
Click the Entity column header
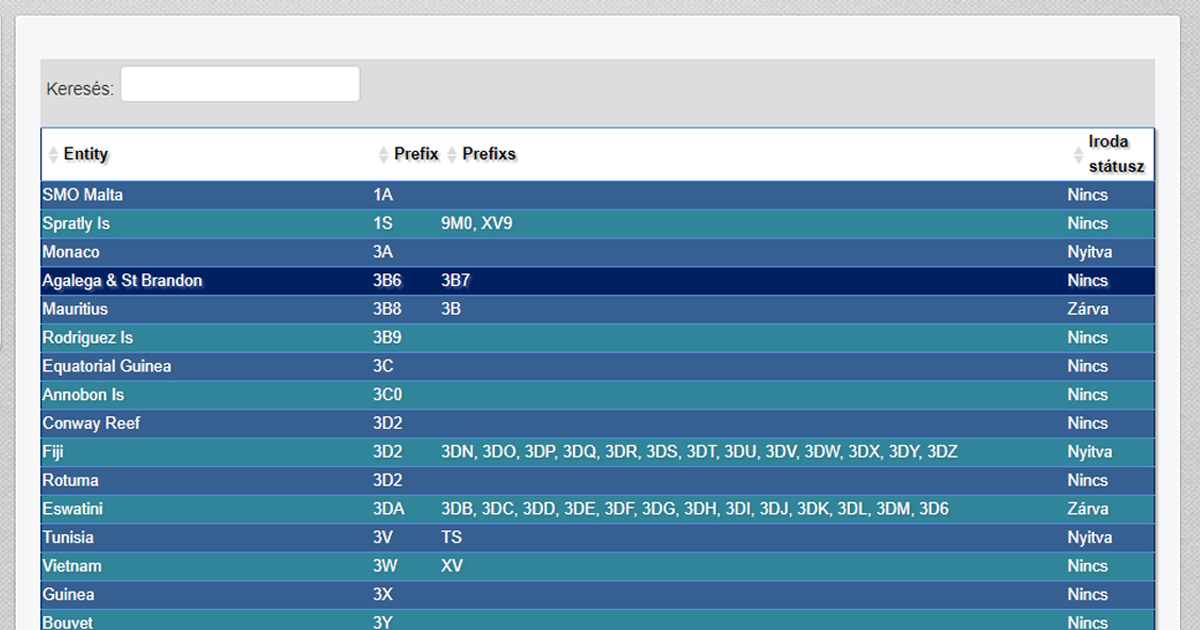click(x=84, y=154)
